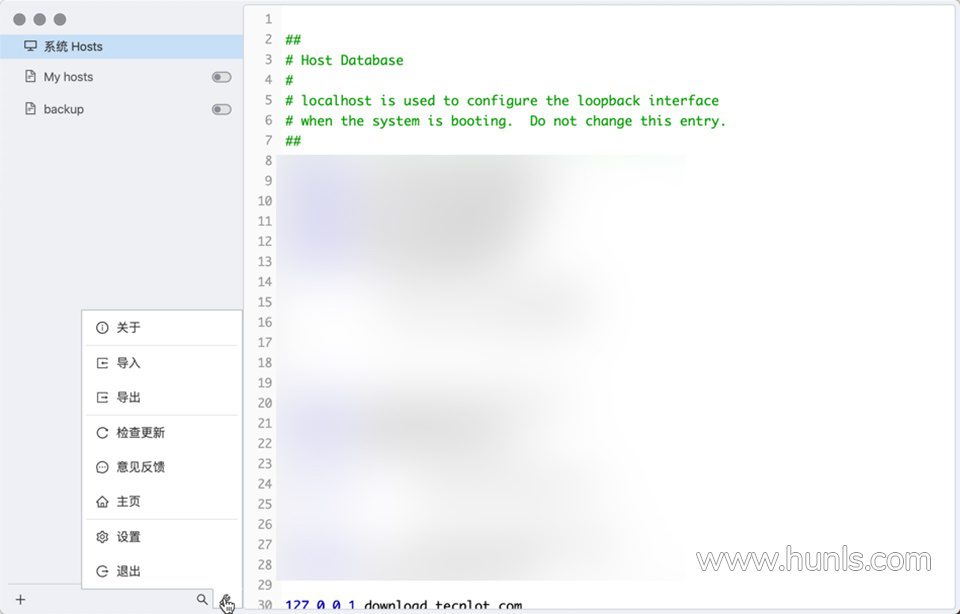Click the document icon beside backup
The height and width of the screenshot is (614, 960).
pyautogui.click(x=30, y=109)
